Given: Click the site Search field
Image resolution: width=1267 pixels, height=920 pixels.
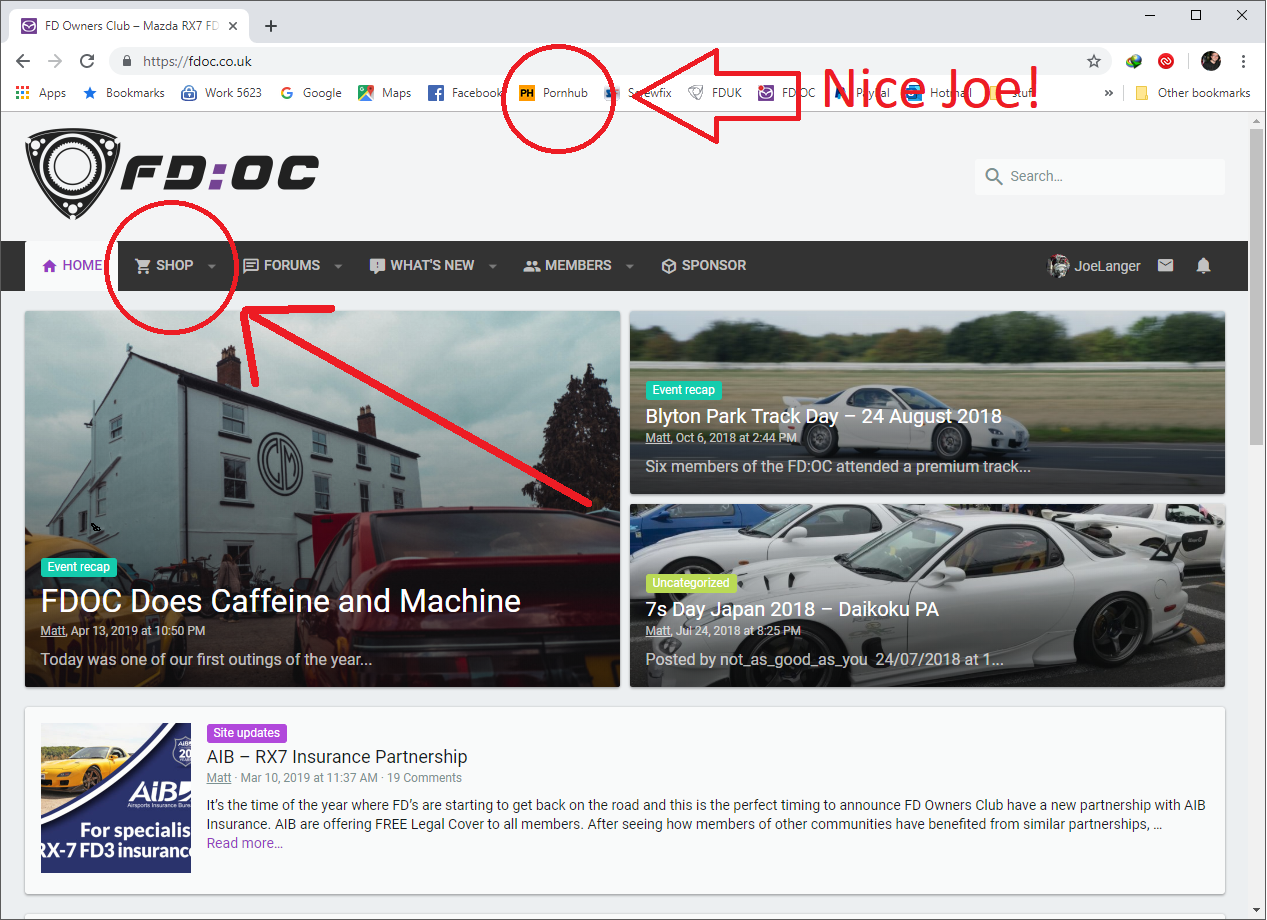Looking at the screenshot, I should click(x=1100, y=176).
